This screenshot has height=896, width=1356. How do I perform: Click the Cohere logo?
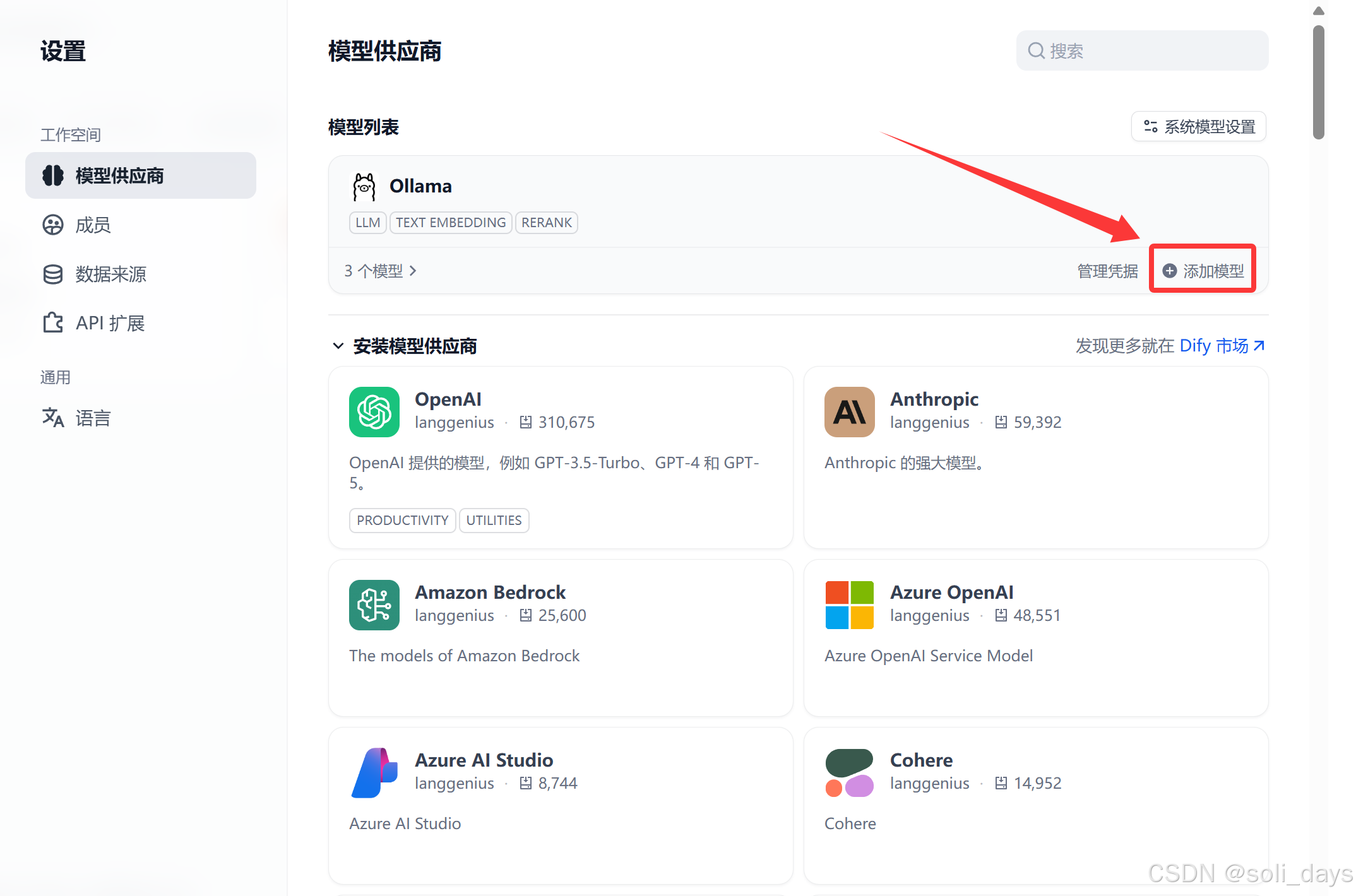(x=850, y=773)
